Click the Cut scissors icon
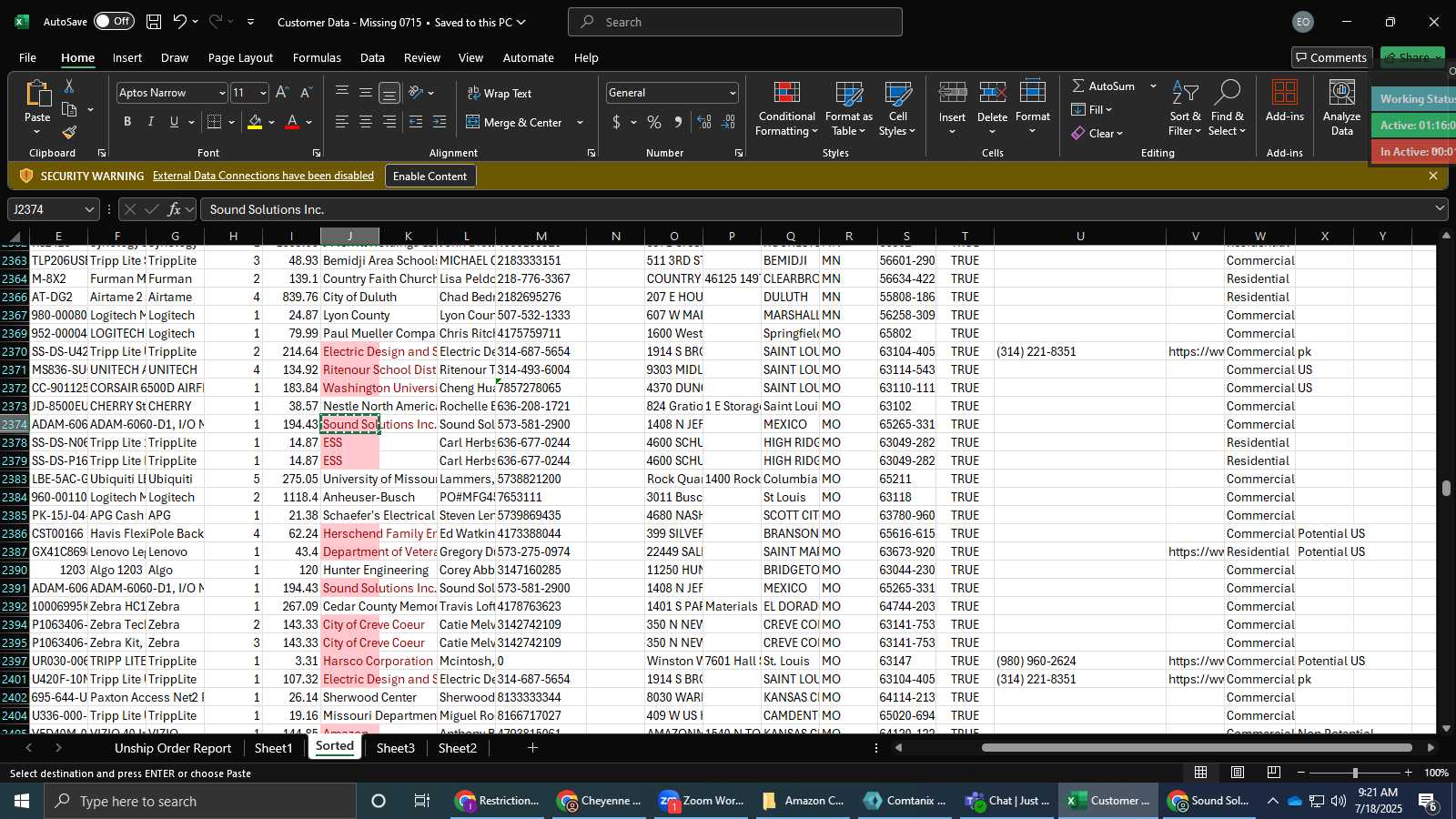This screenshot has height=819, width=1456. tap(69, 86)
